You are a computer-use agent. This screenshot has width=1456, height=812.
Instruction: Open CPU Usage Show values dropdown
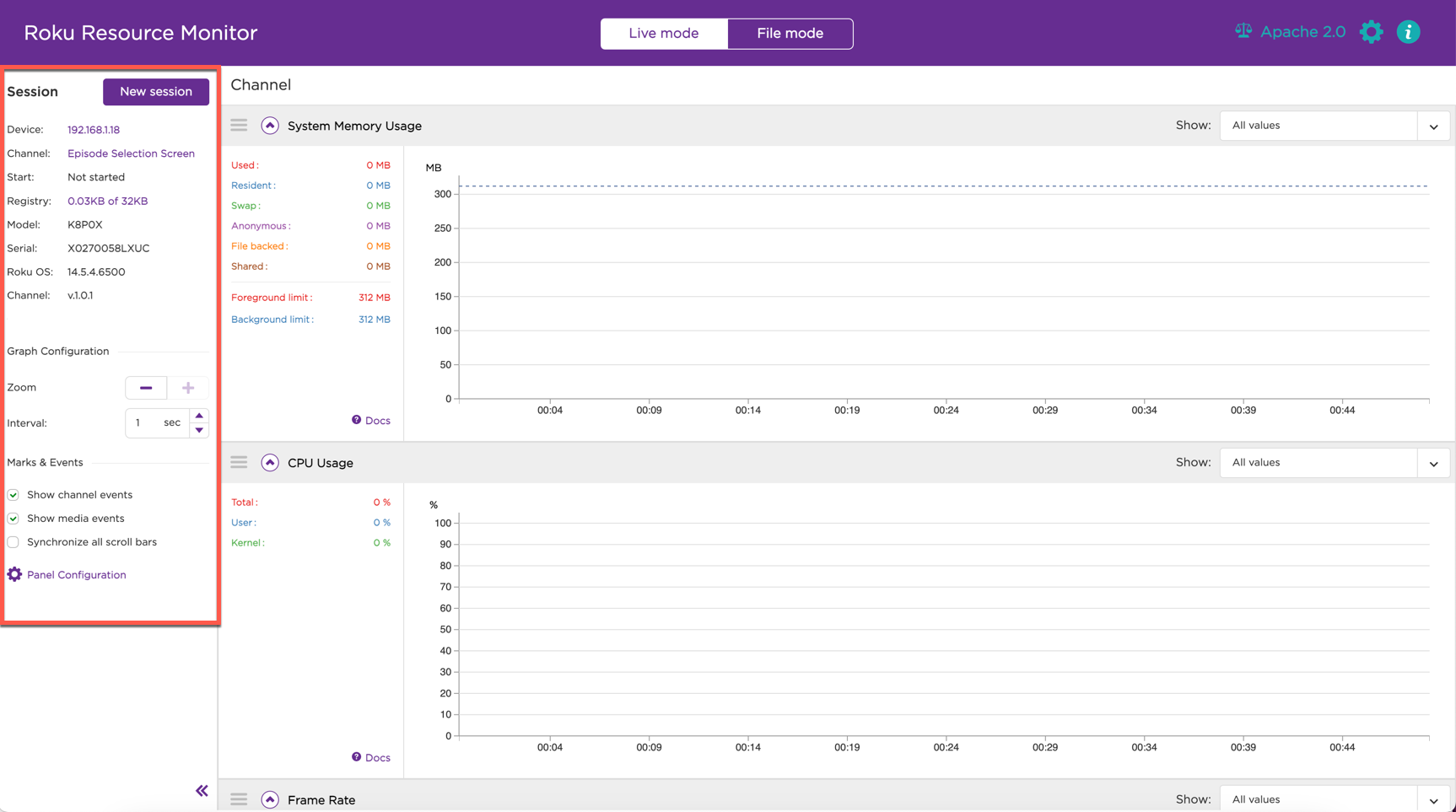coord(1334,463)
